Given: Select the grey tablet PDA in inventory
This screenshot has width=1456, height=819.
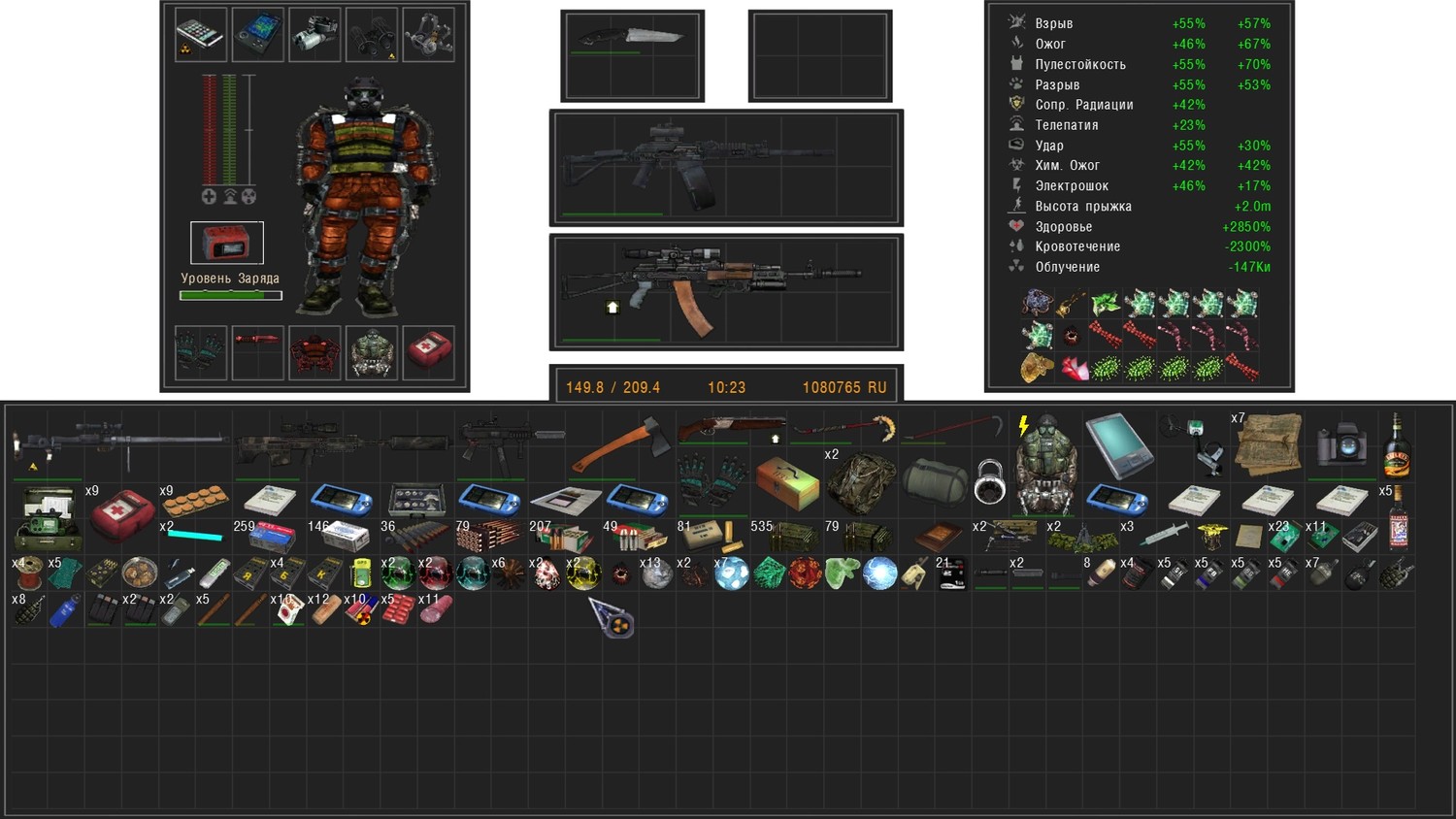Looking at the screenshot, I should coord(1118,445).
